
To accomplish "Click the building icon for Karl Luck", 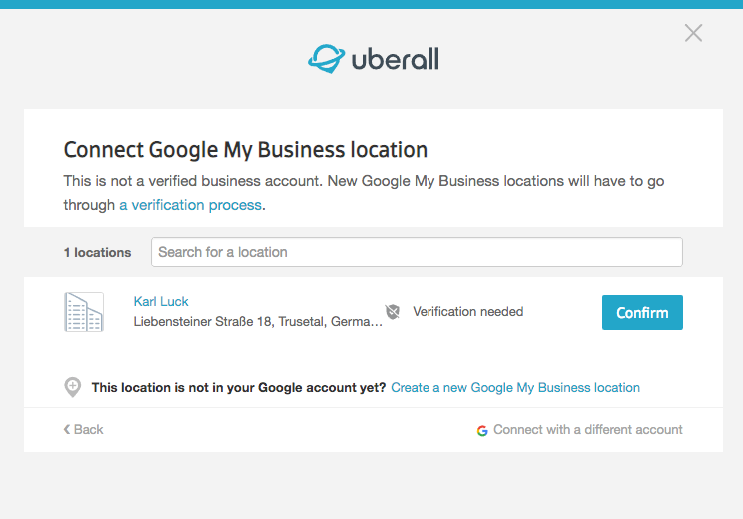I will [84, 312].
